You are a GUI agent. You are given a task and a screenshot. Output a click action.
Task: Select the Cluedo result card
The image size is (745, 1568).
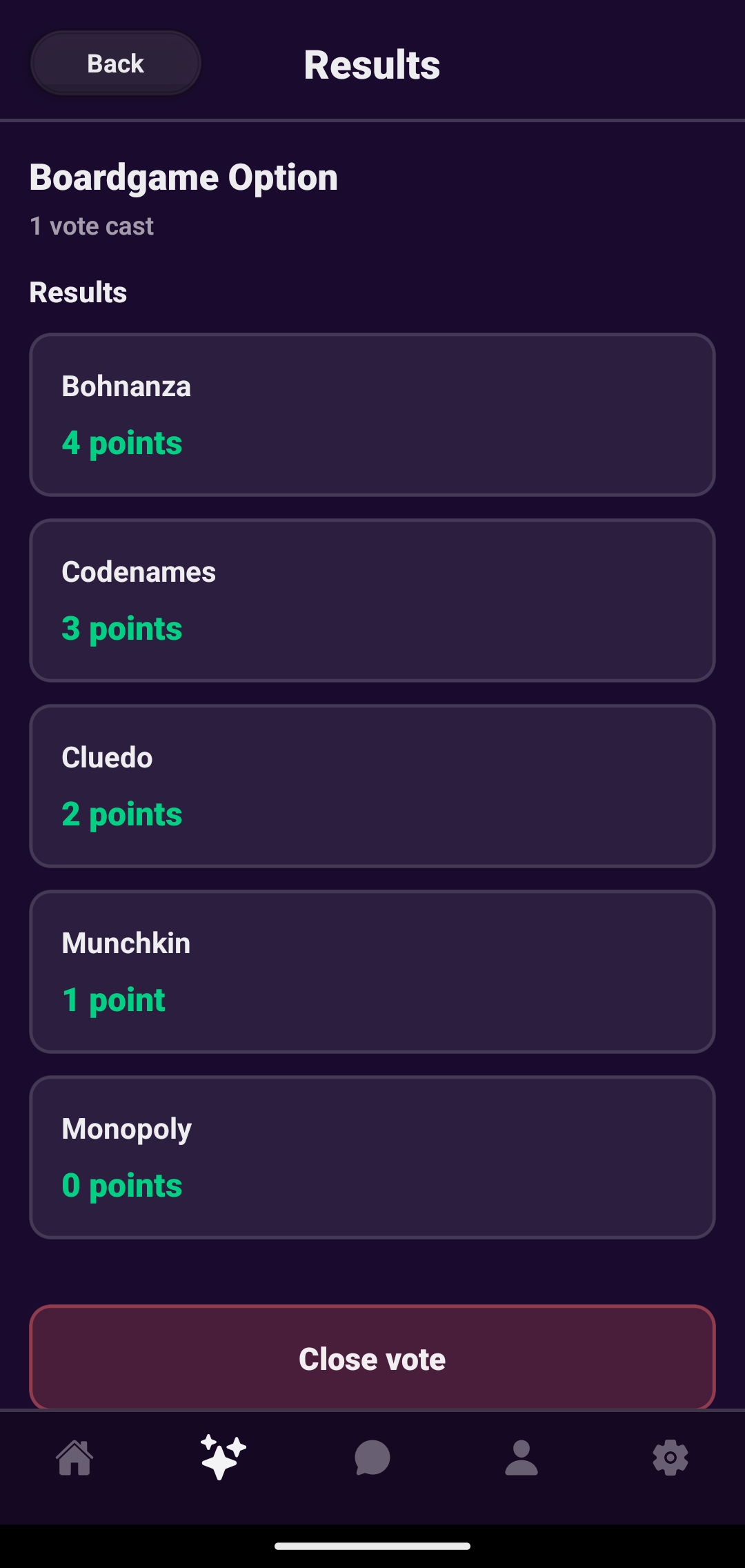coord(372,786)
